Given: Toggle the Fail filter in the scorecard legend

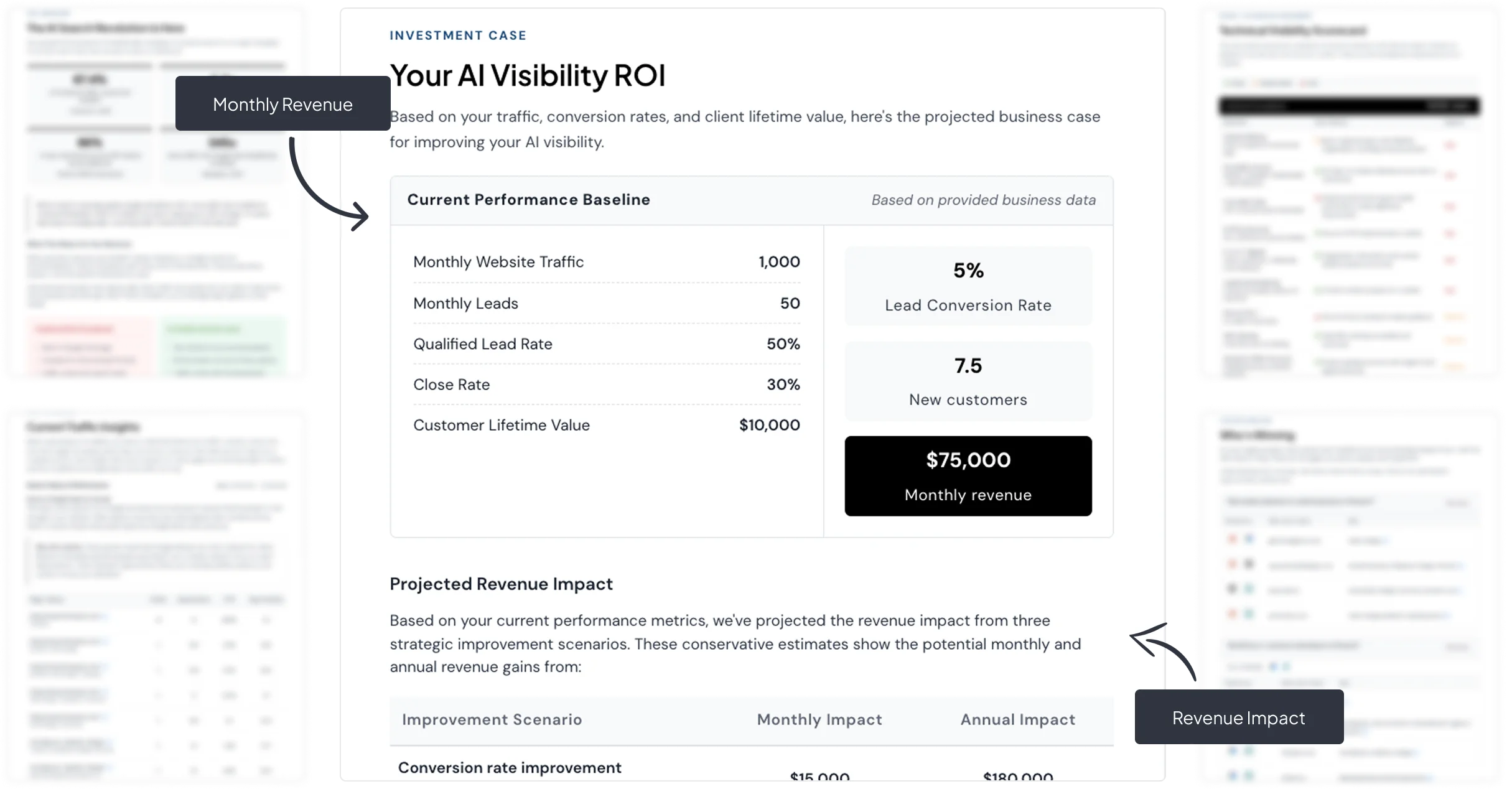Looking at the screenshot, I should point(1308,83).
